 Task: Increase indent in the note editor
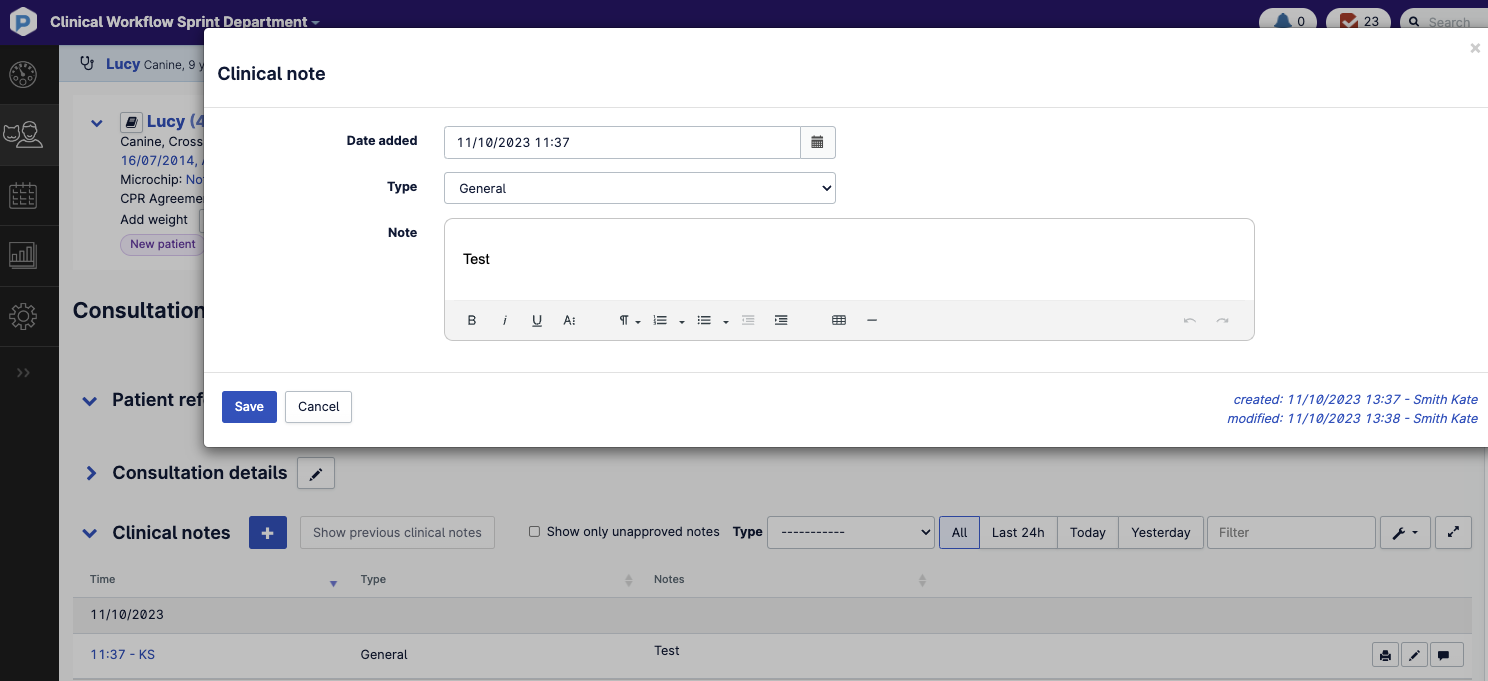[x=781, y=321]
